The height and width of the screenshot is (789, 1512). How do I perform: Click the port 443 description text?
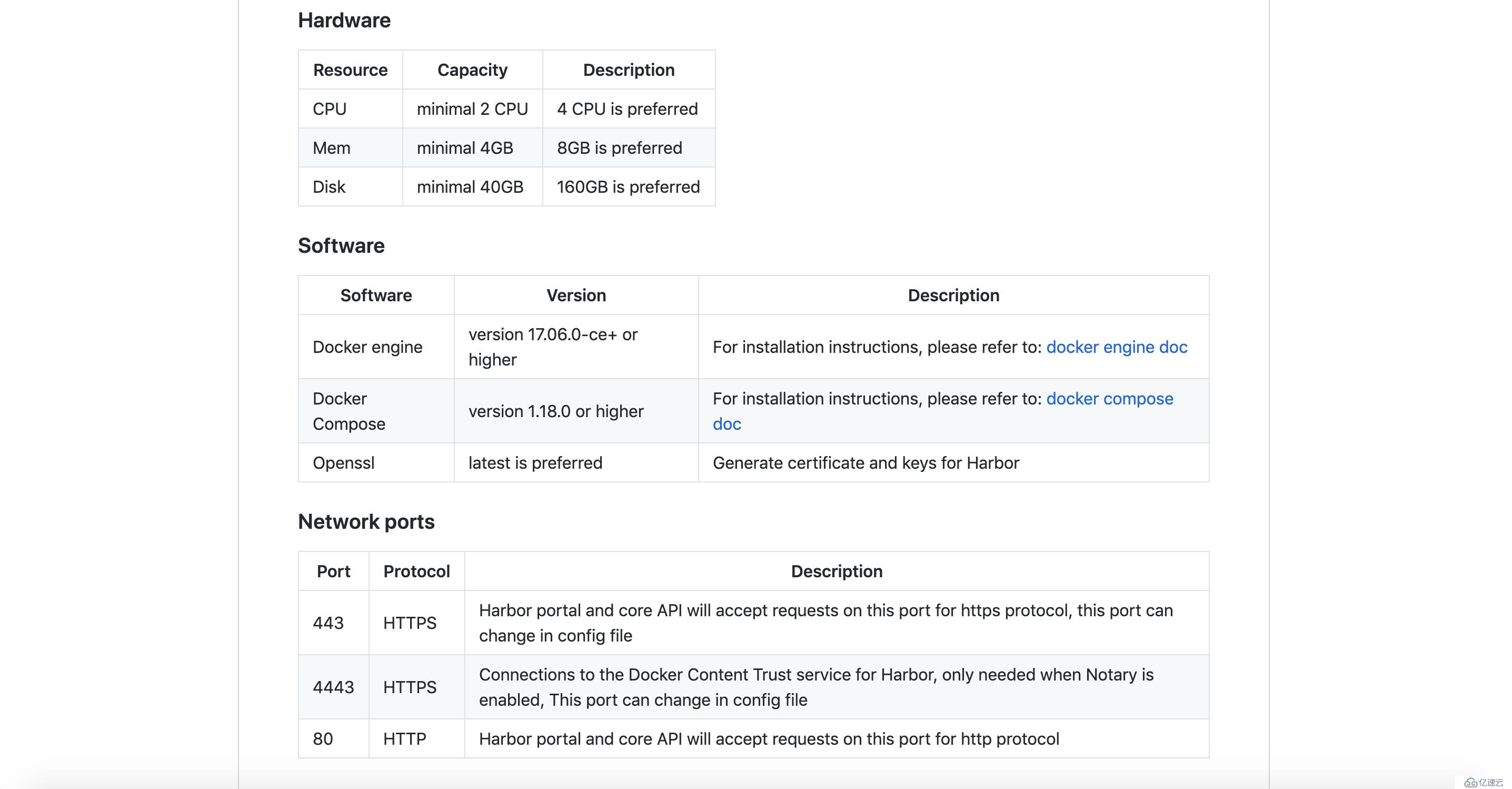[826, 623]
